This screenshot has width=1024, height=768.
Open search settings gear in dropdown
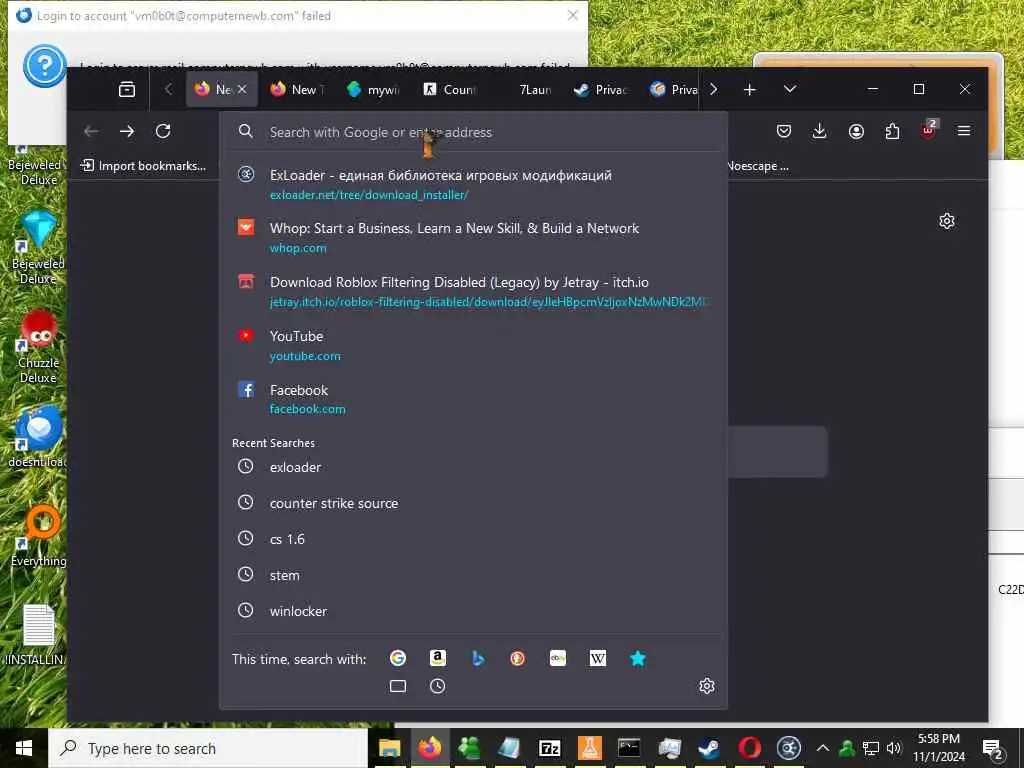[x=707, y=686]
